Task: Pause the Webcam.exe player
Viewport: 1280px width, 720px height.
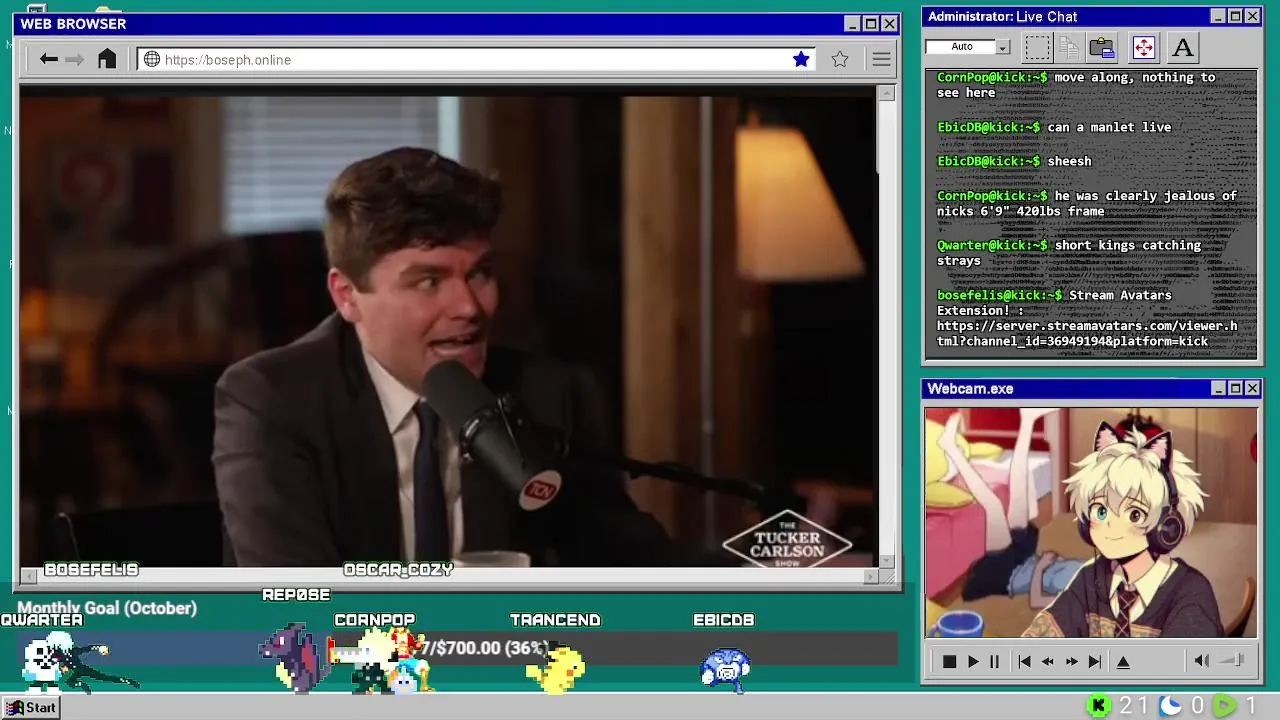Action: [994, 661]
